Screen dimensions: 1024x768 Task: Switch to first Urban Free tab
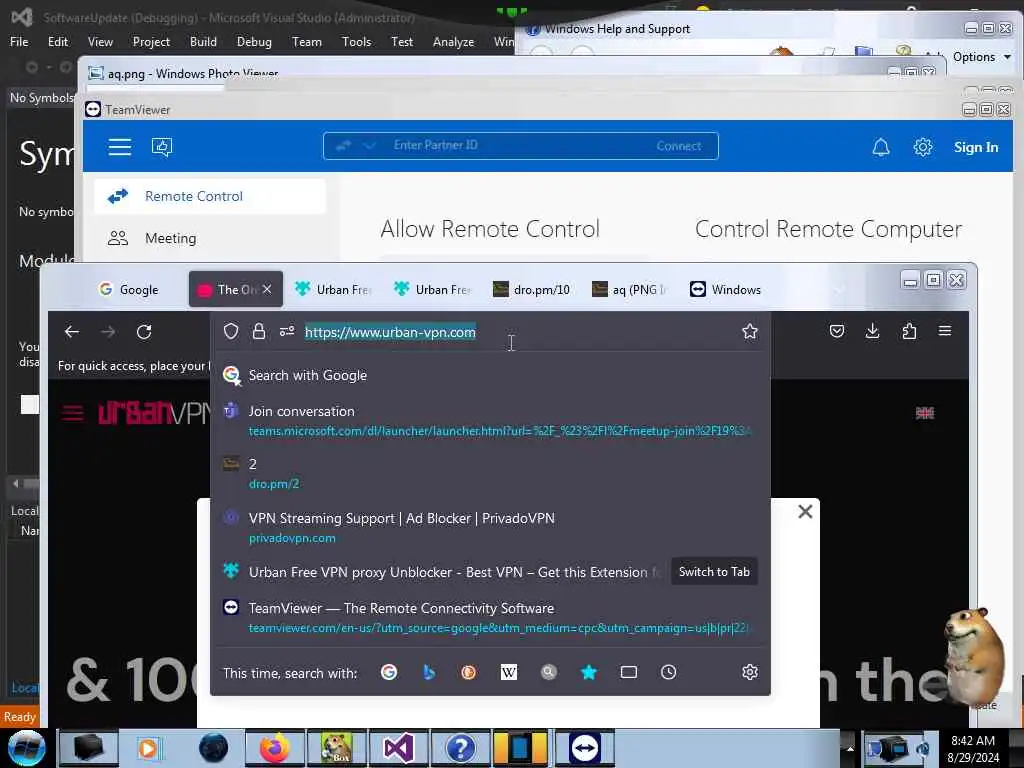pyautogui.click(x=333, y=289)
